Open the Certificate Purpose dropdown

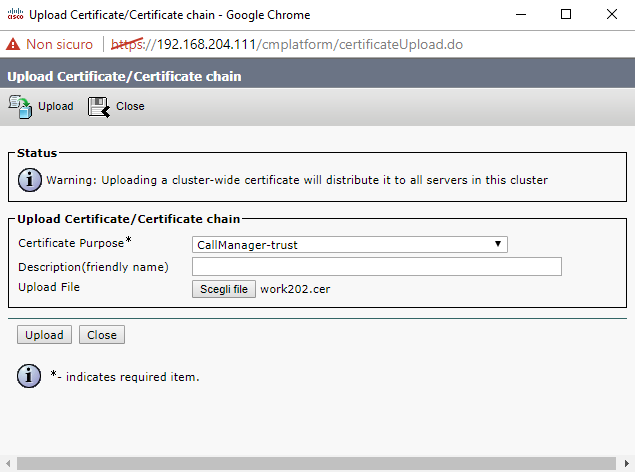coord(349,244)
